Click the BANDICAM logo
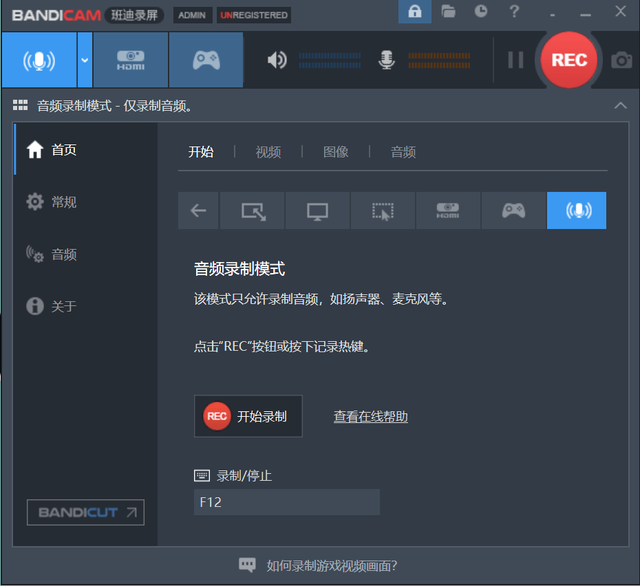Screen dimensions: 640x586 coord(56,15)
